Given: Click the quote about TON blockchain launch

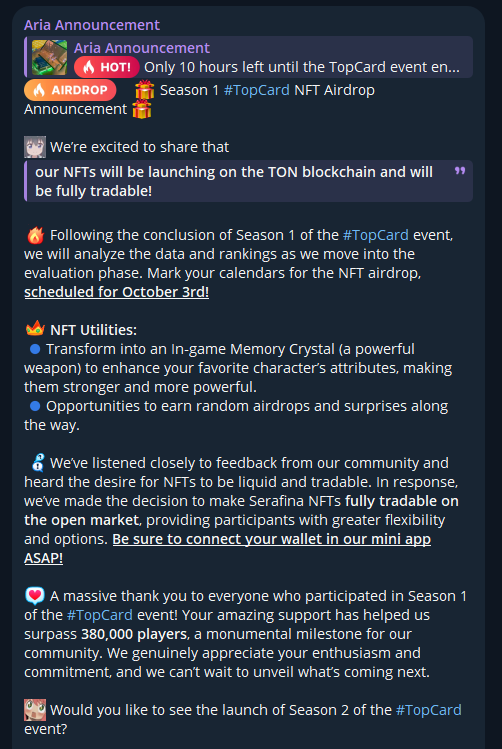Looking at the screenshot, I should 248,181.
